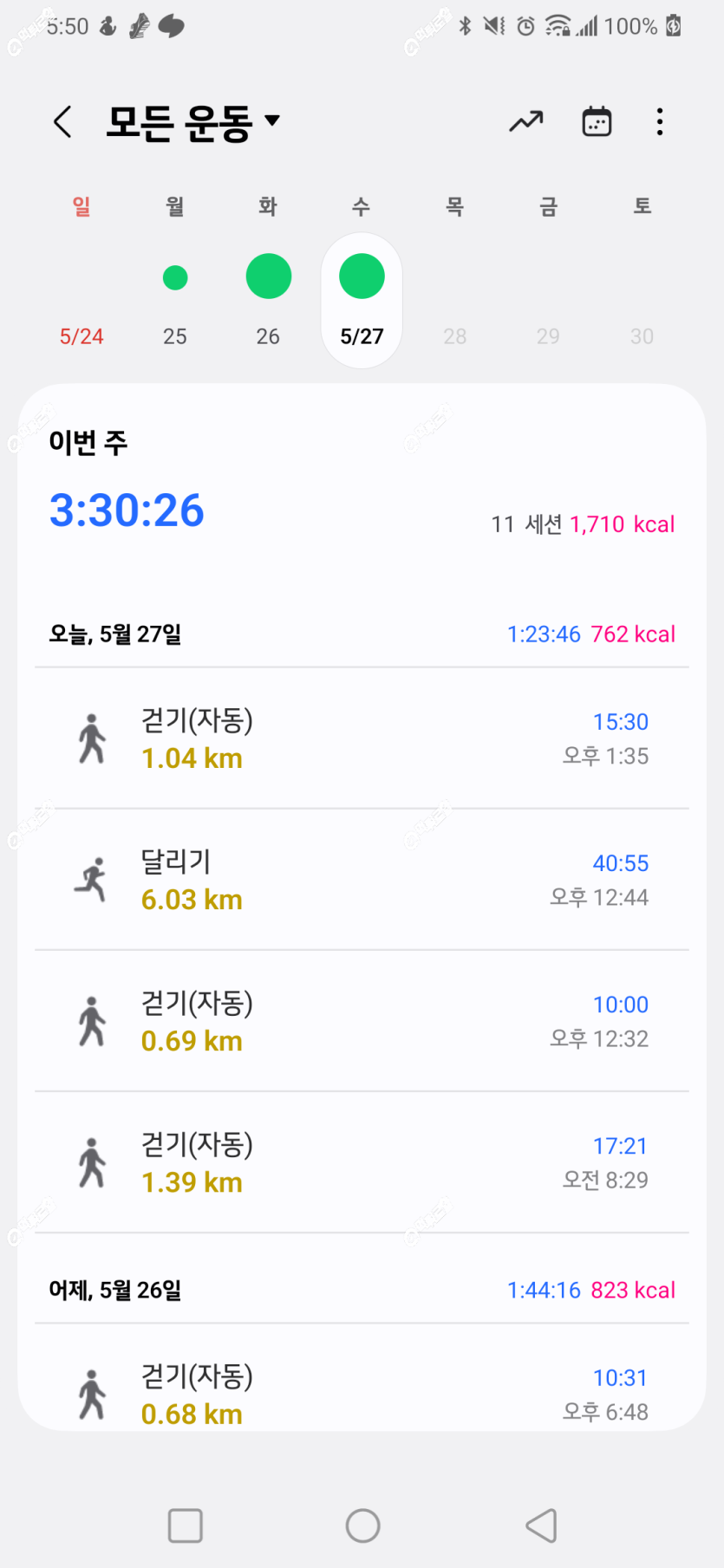Open the three-dot more options menu
The image size is (724, 1568).
coord(660,122)
